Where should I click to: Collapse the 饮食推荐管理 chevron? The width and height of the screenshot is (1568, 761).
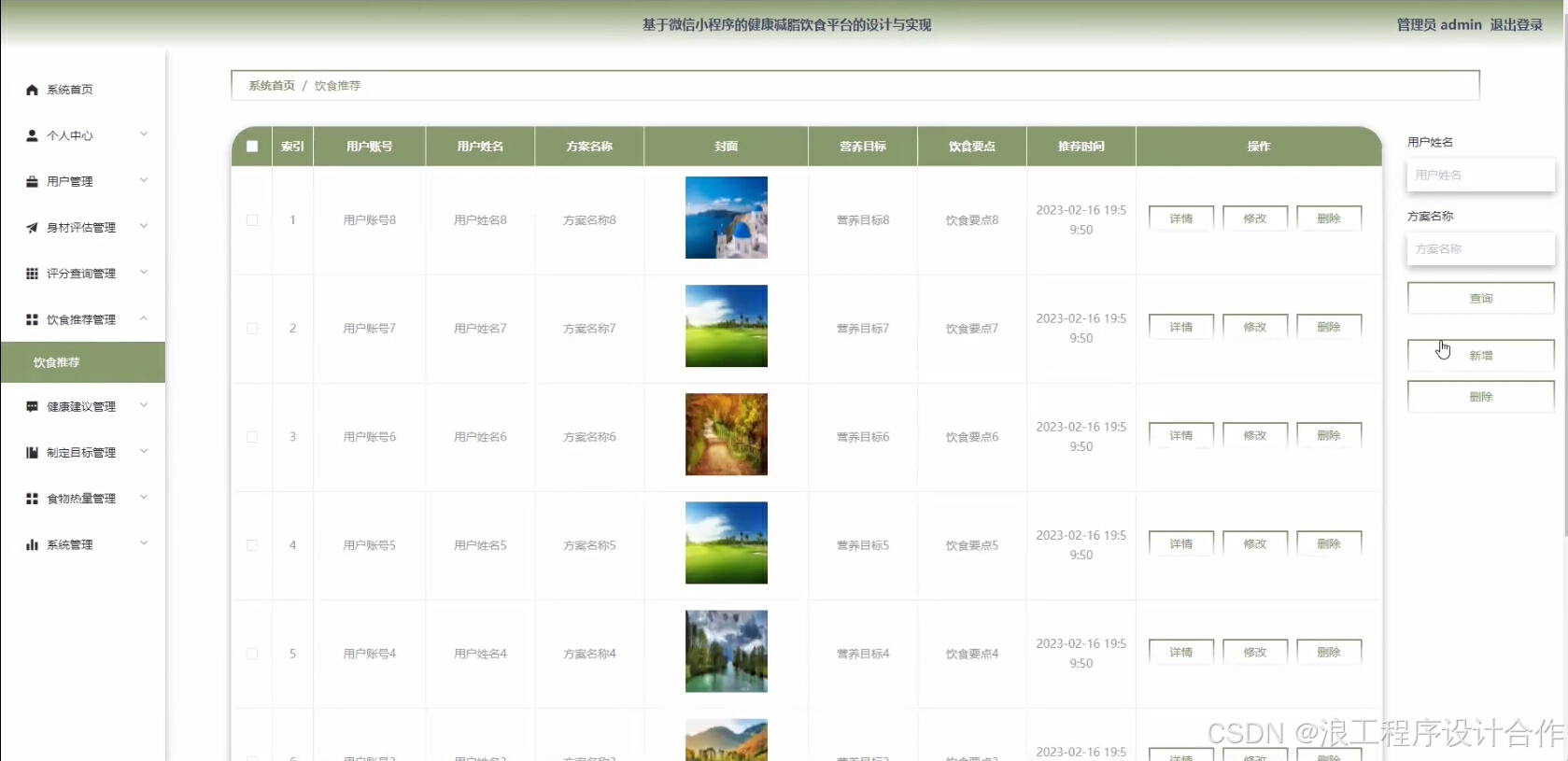point(144,318)
